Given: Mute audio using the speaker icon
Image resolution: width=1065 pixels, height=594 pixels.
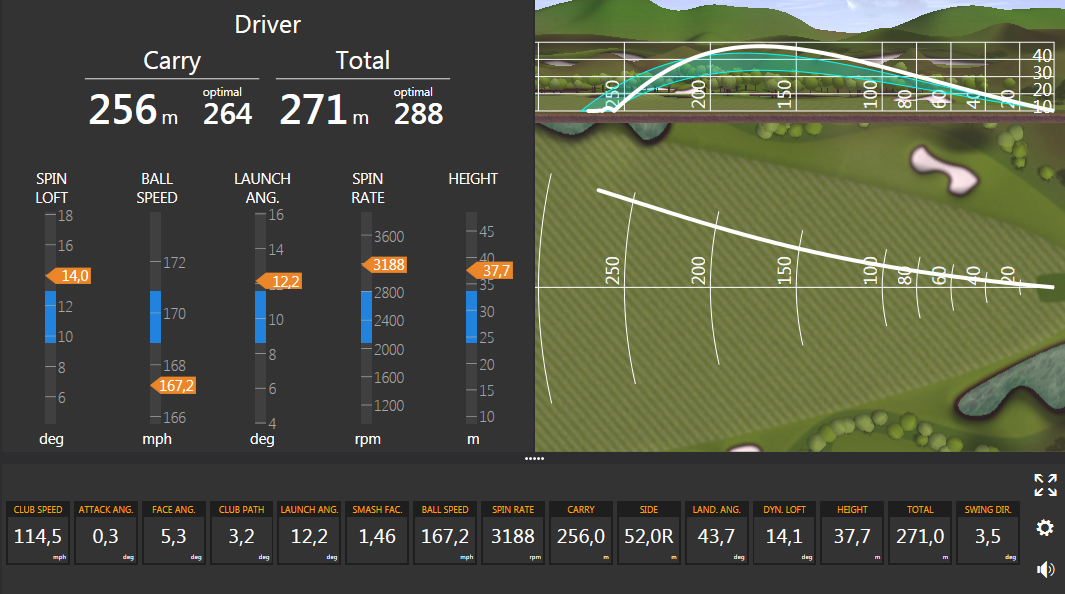Looking at the screenshot, I should click(1045, 570).
